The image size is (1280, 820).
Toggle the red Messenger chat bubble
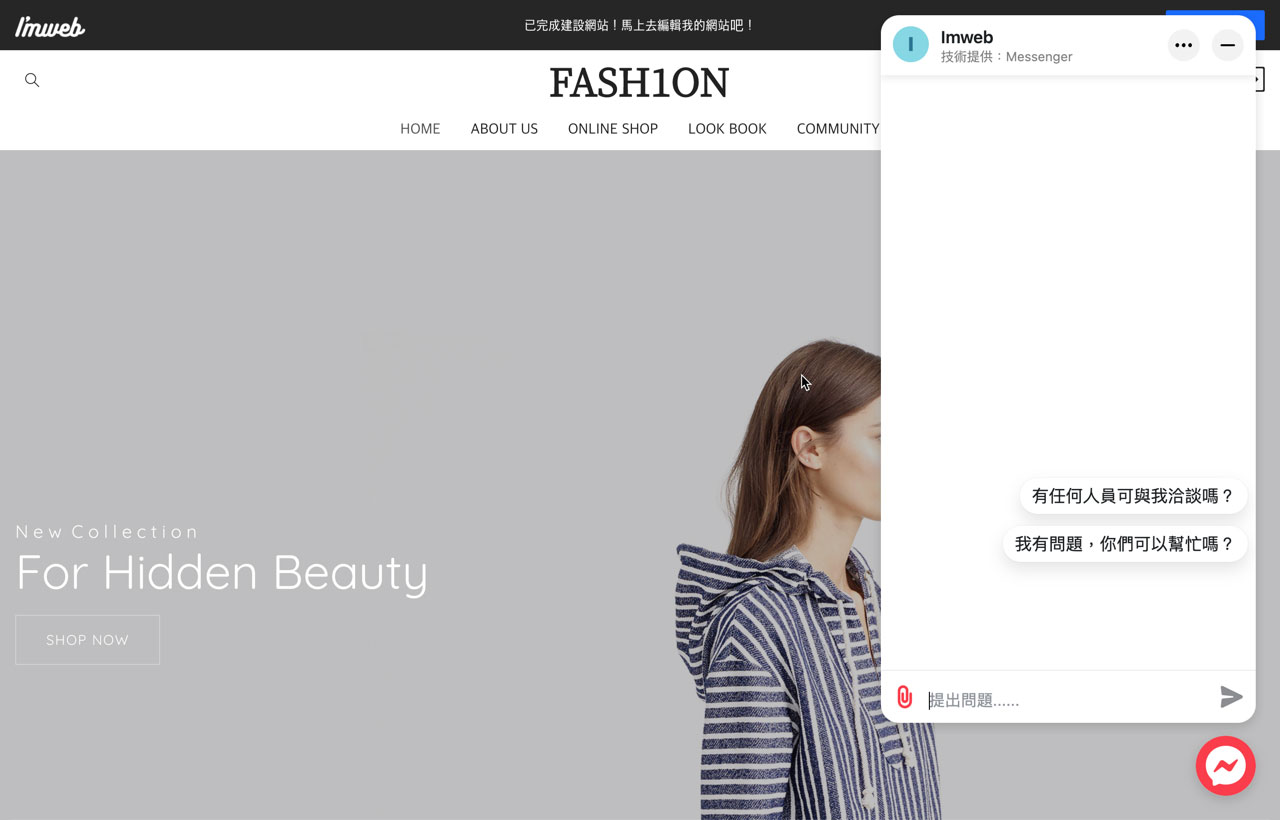(1225, 766)
